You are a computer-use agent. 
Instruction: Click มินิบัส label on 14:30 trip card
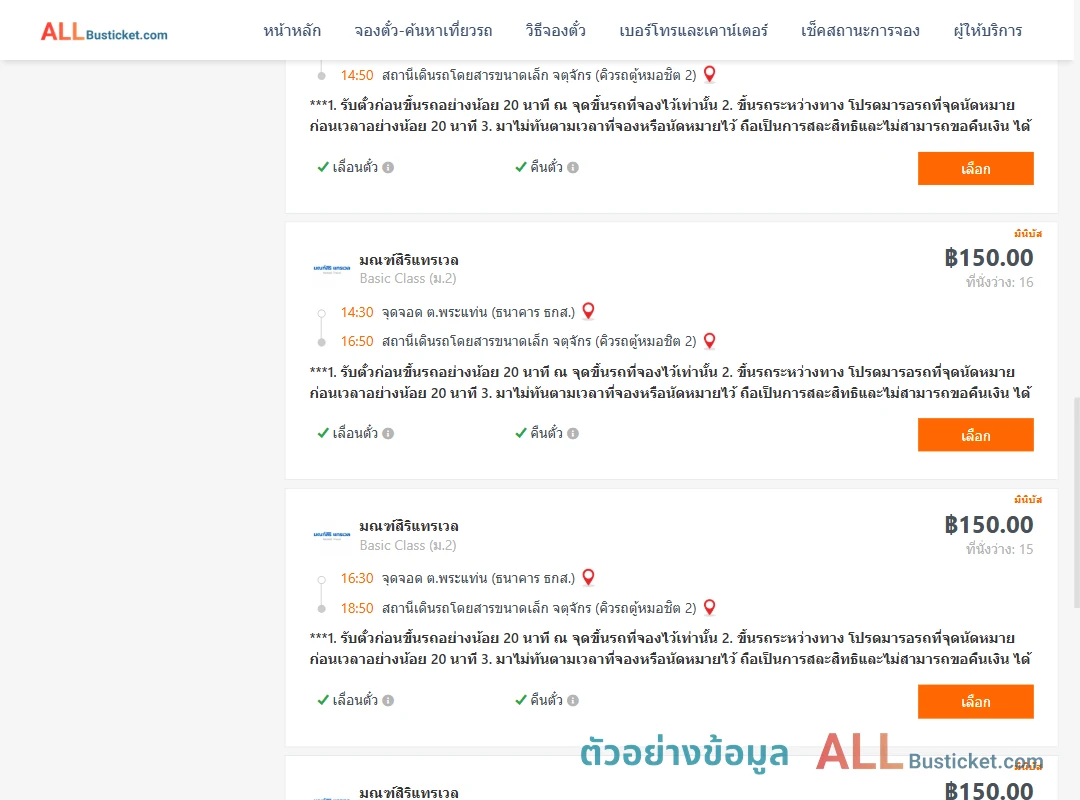pos(1028,234)
